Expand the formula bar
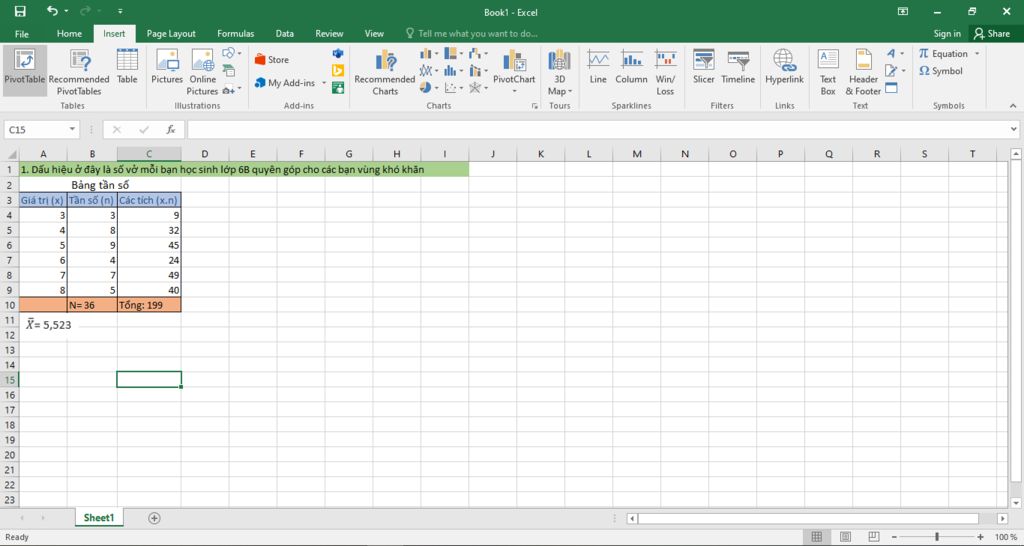Viewport: 1024px width, 546px height. (1014, 129)
